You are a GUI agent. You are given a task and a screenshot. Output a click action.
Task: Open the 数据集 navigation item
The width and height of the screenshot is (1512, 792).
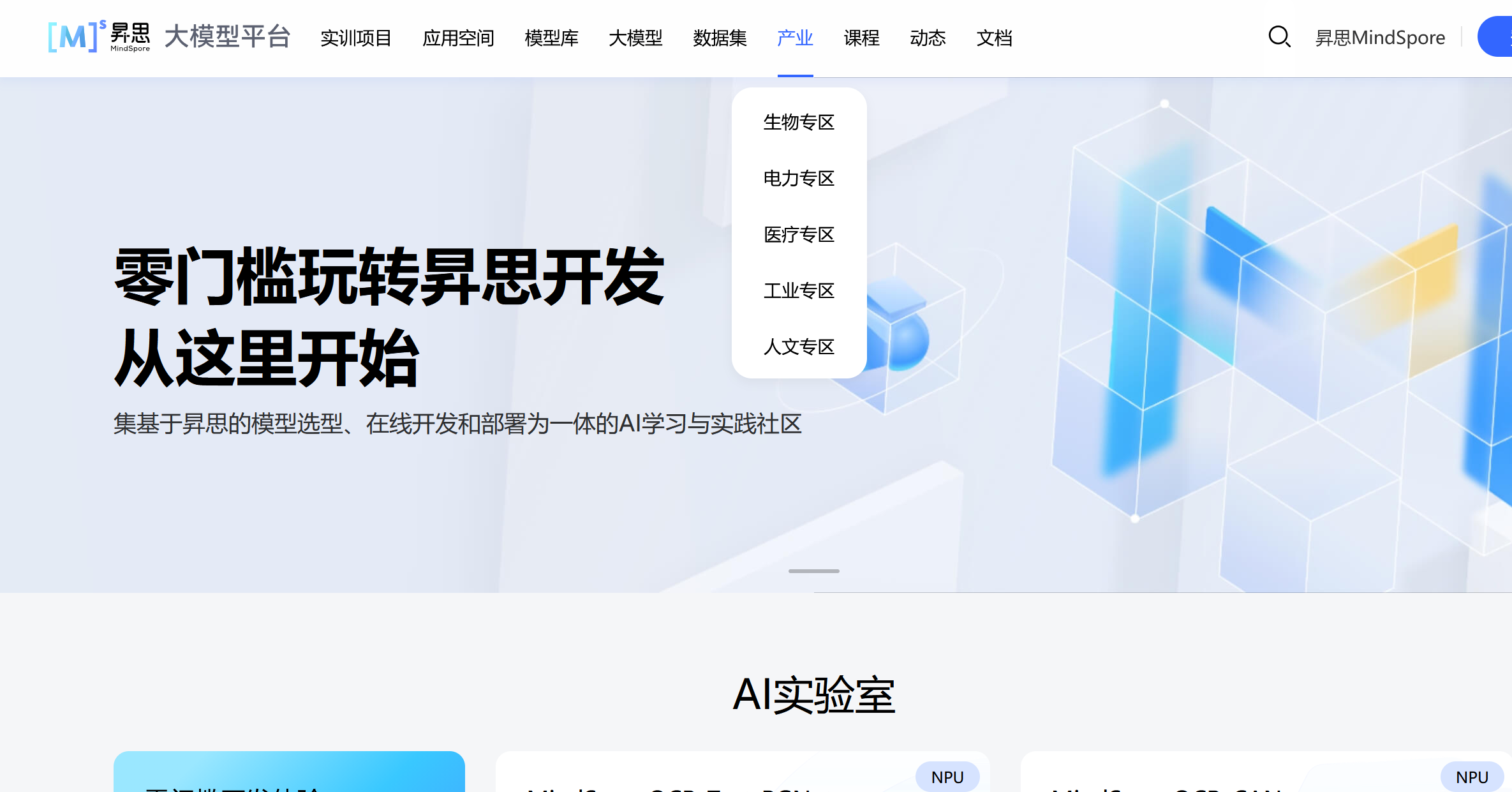pos(720,38)
